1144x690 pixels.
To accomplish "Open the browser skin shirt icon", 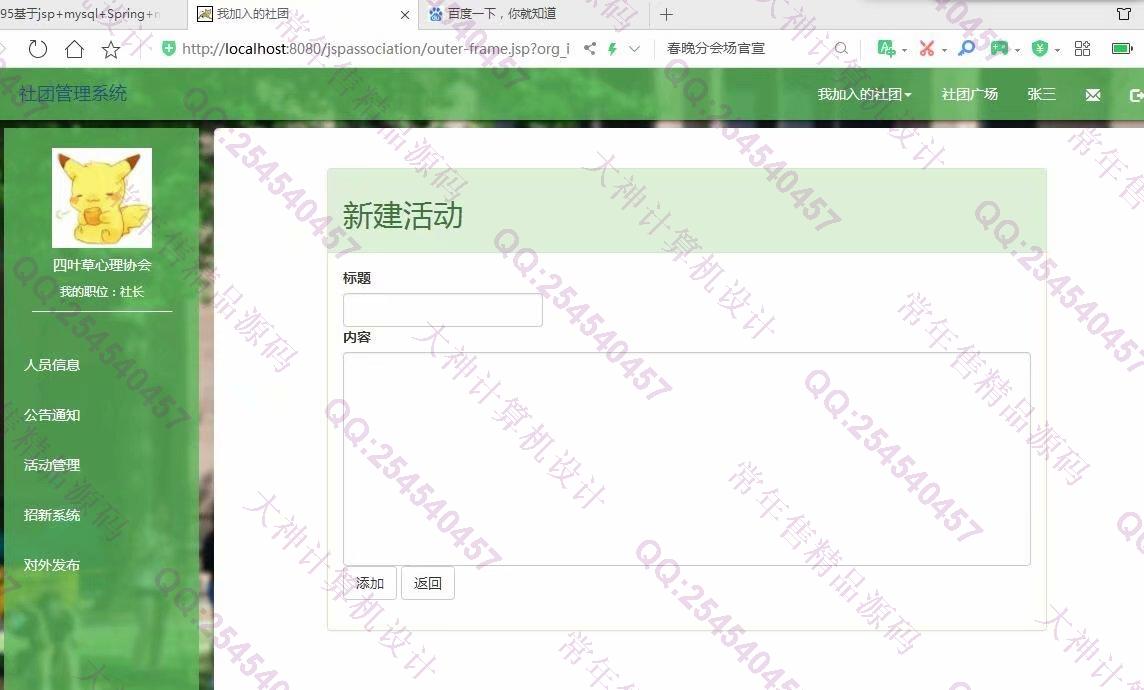I will pos(1124,14).
